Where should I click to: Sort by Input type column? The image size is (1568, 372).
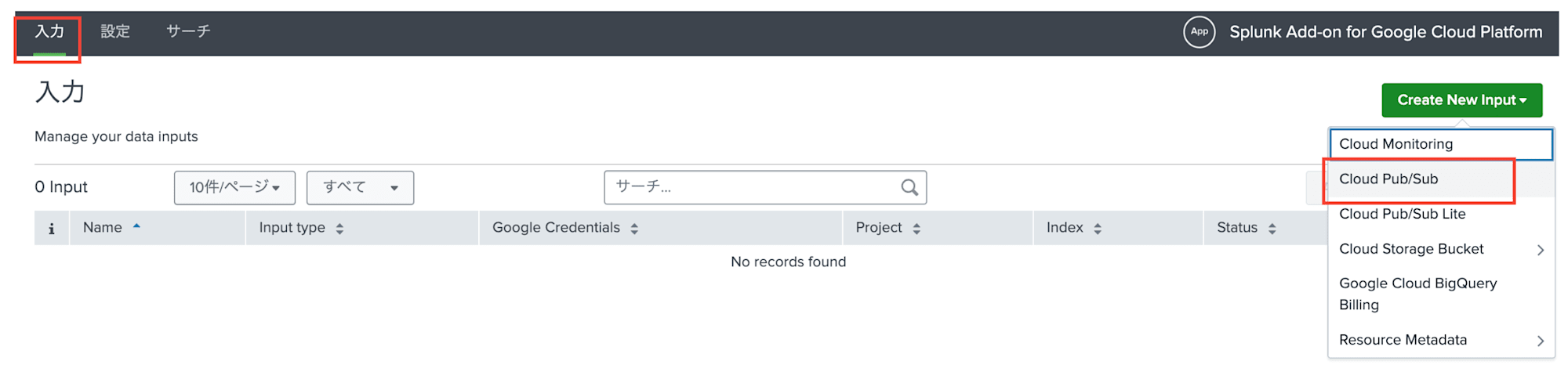pos(339,229)
